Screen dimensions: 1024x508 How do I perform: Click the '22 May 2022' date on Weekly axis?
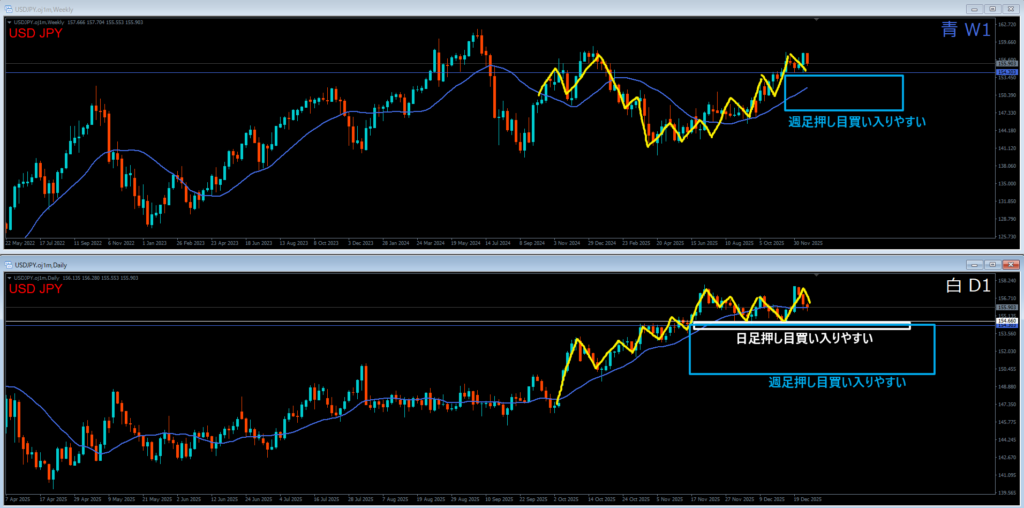[19, 242]
